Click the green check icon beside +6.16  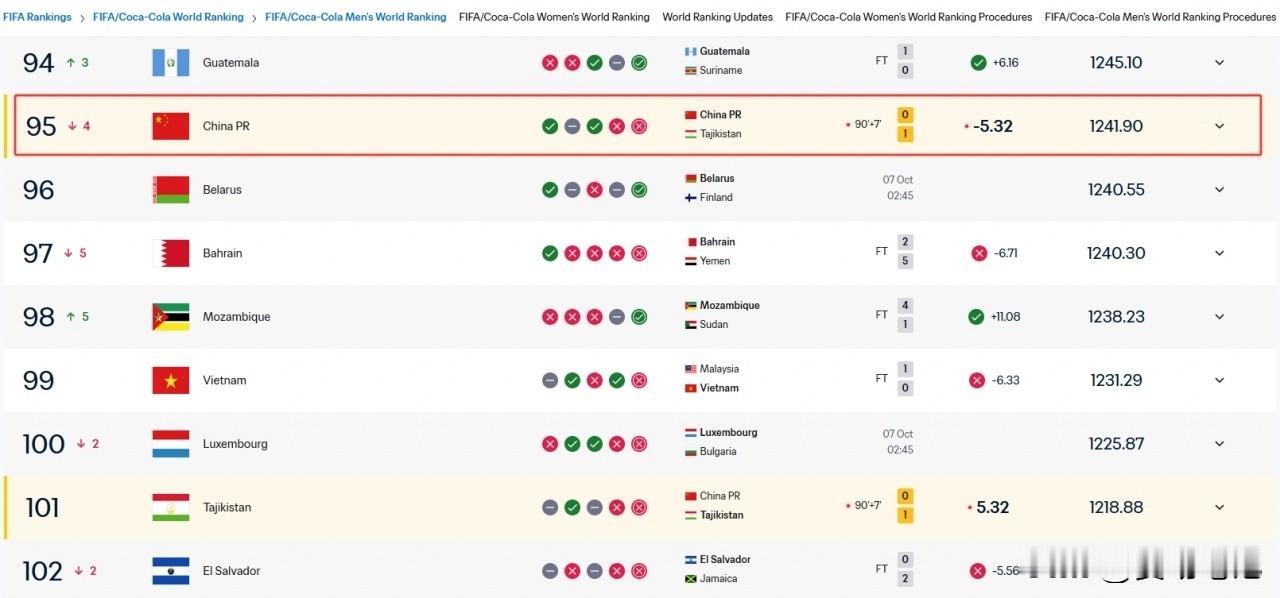(978, 63)
